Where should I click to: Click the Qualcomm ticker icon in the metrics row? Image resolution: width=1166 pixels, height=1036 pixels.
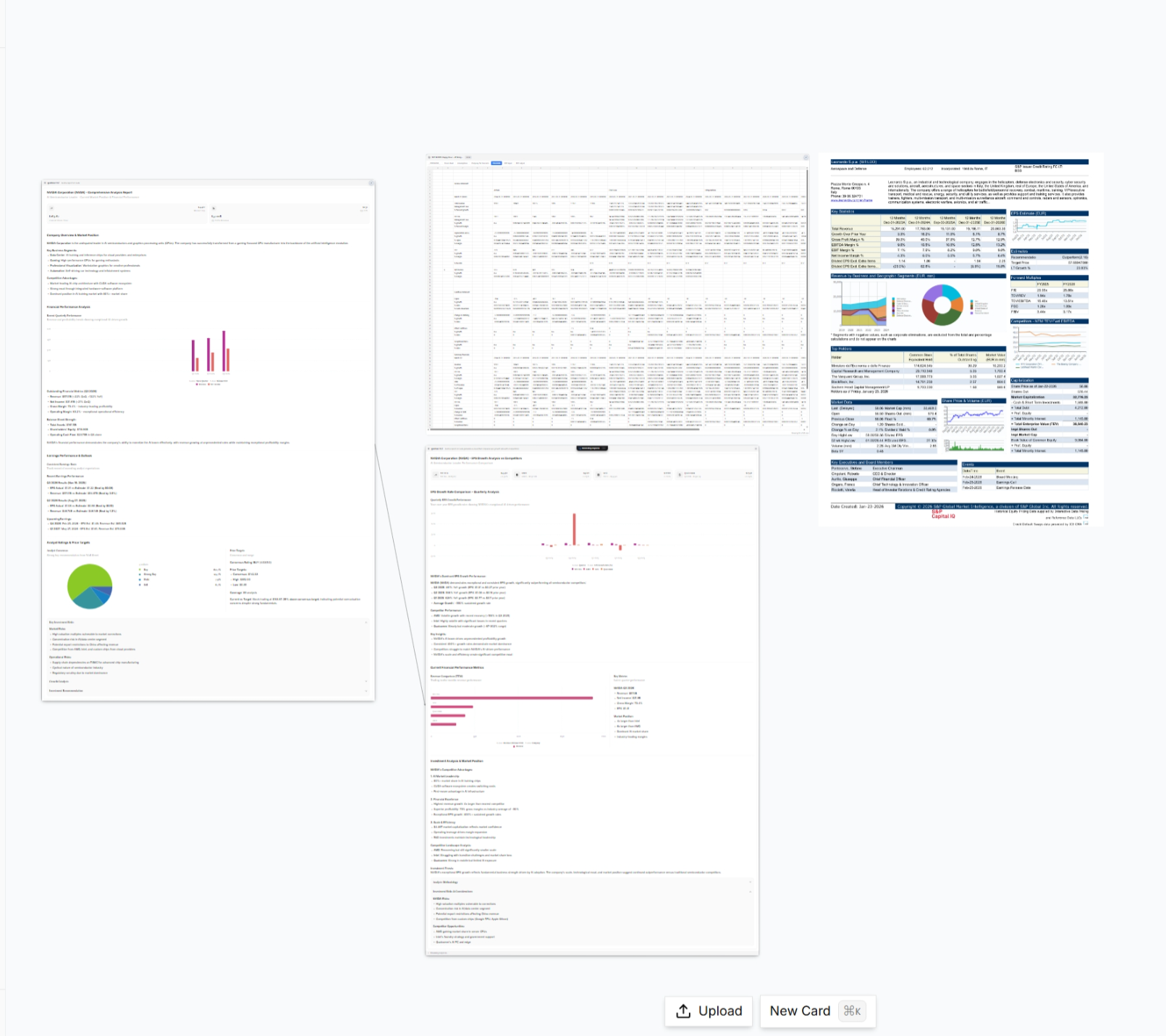pos(678,473)
